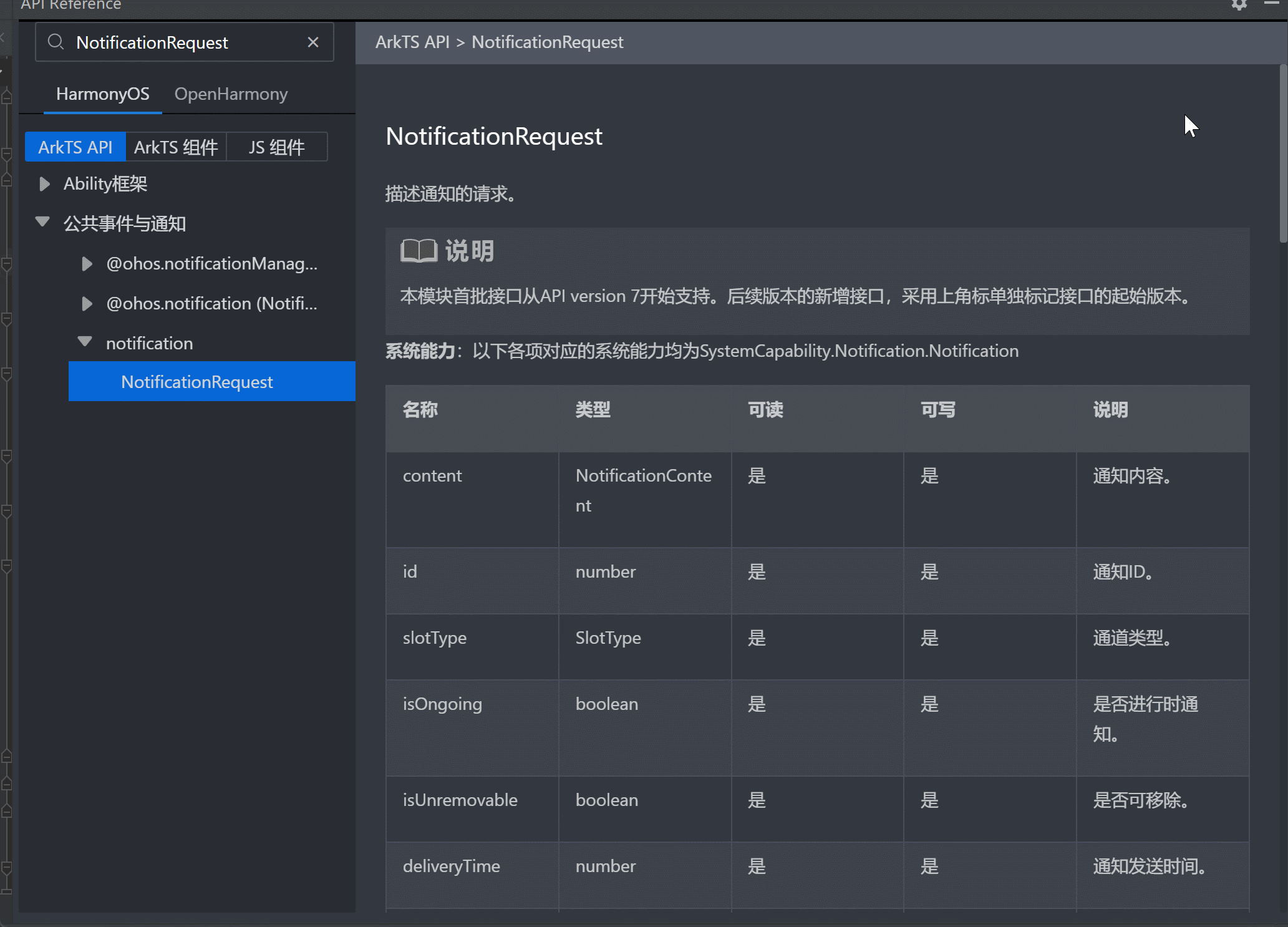Expand the @ohos.notification (Notifi... node
This screenshot has height=927, width=1288.
pos(87,304)
